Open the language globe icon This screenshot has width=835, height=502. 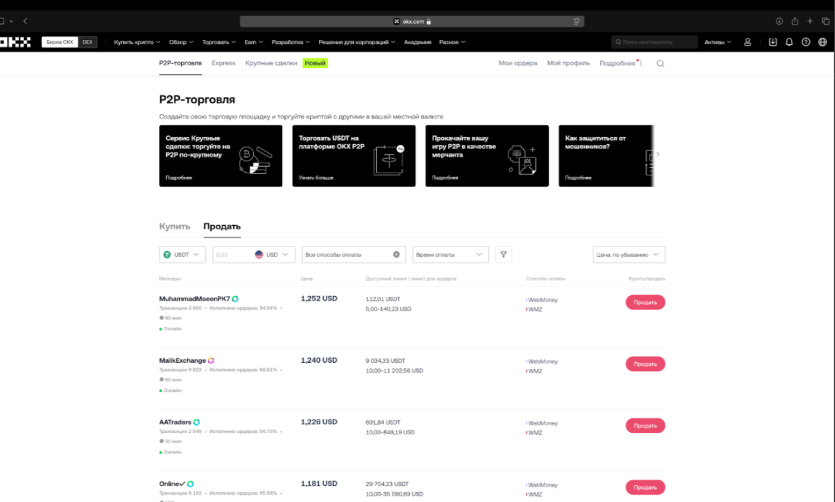point(822,42)
